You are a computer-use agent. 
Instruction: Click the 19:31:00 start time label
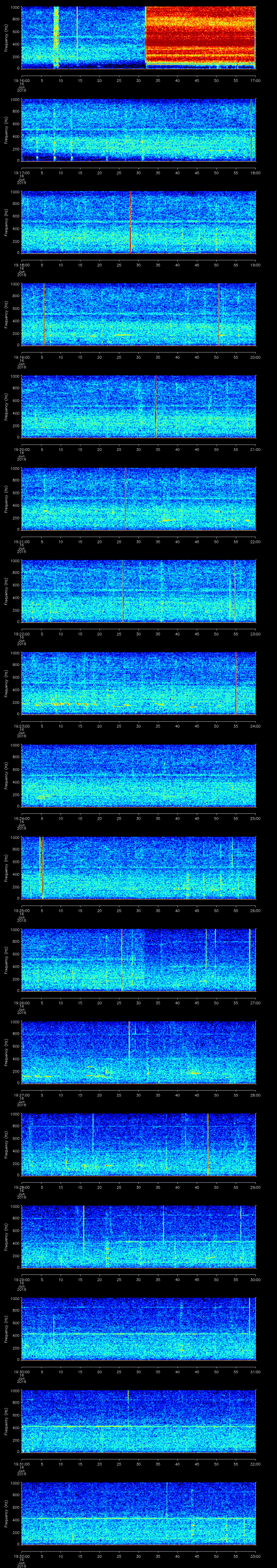[22, 1464]
